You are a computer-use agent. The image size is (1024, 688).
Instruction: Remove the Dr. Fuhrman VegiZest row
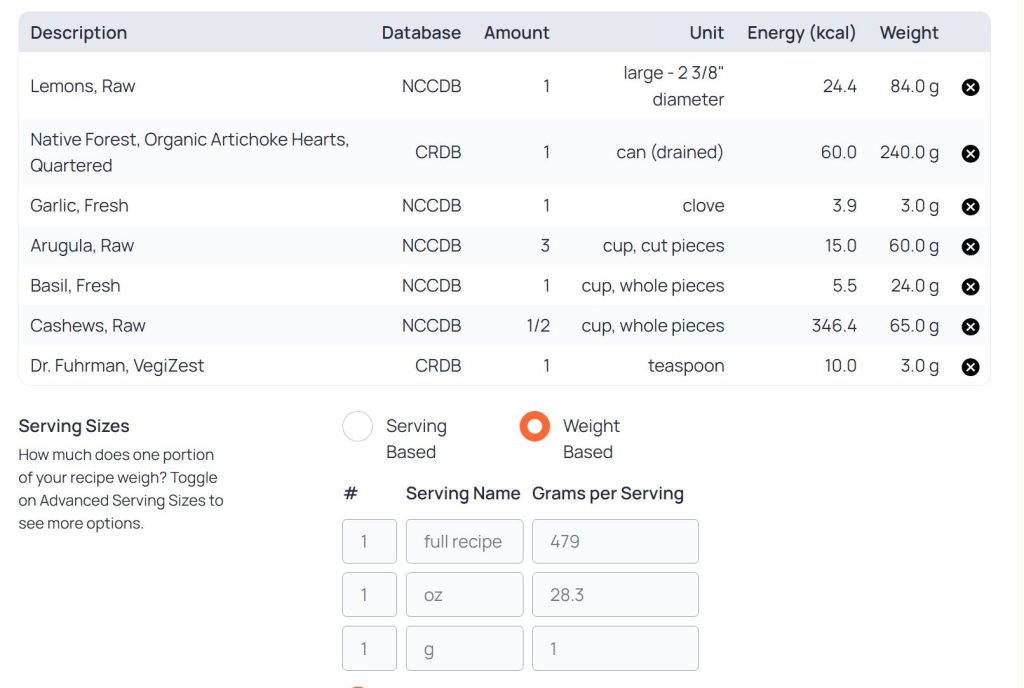click(969, 367)
